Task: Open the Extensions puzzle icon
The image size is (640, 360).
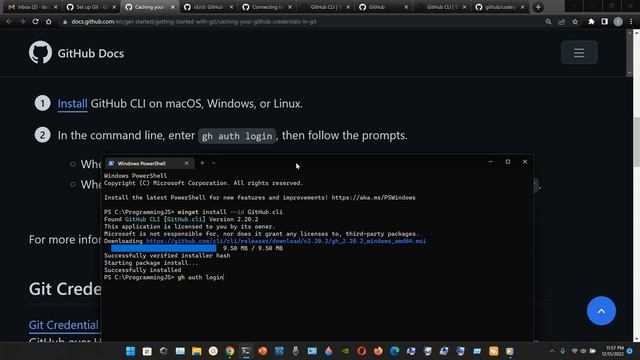Action: pyautogui.click(x=591, y=22)
